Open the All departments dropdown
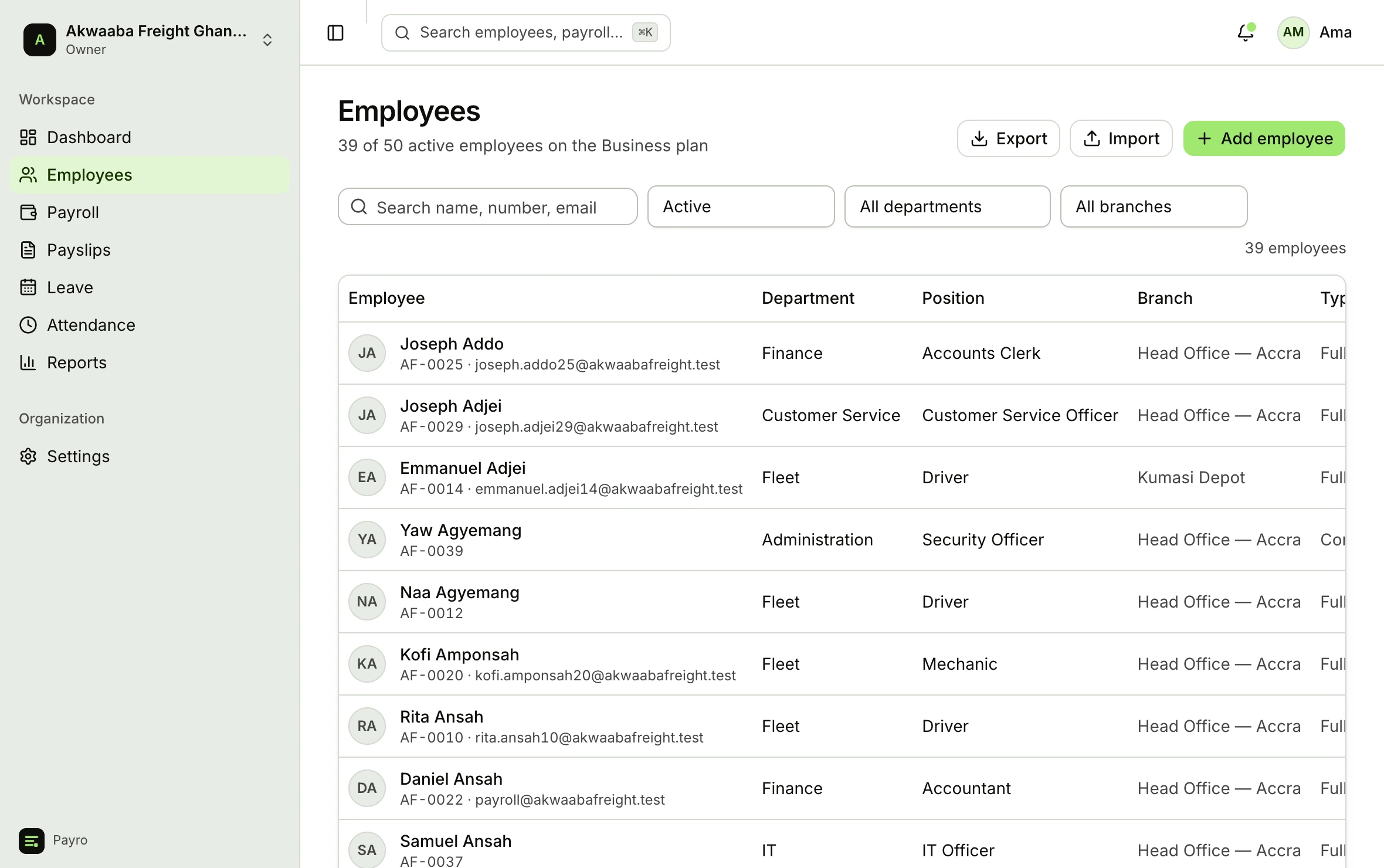The image size is (1384, 868). [948, 206]
